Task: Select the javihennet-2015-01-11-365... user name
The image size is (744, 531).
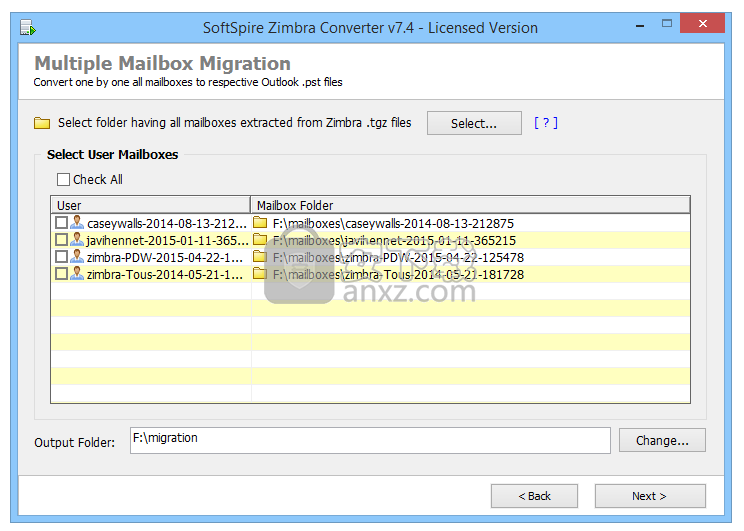Action: pos(167,241)
